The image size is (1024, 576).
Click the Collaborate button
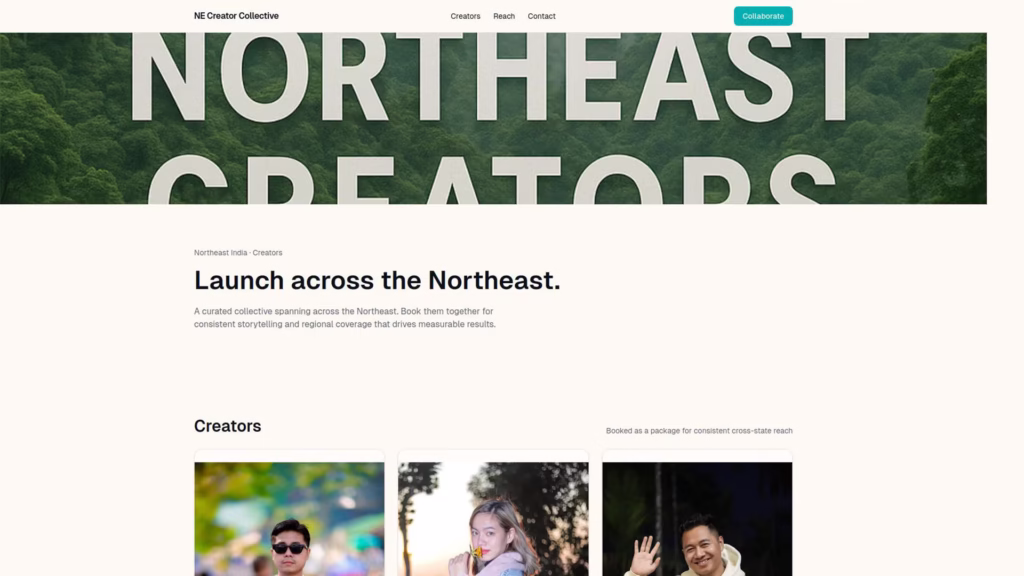762,16
